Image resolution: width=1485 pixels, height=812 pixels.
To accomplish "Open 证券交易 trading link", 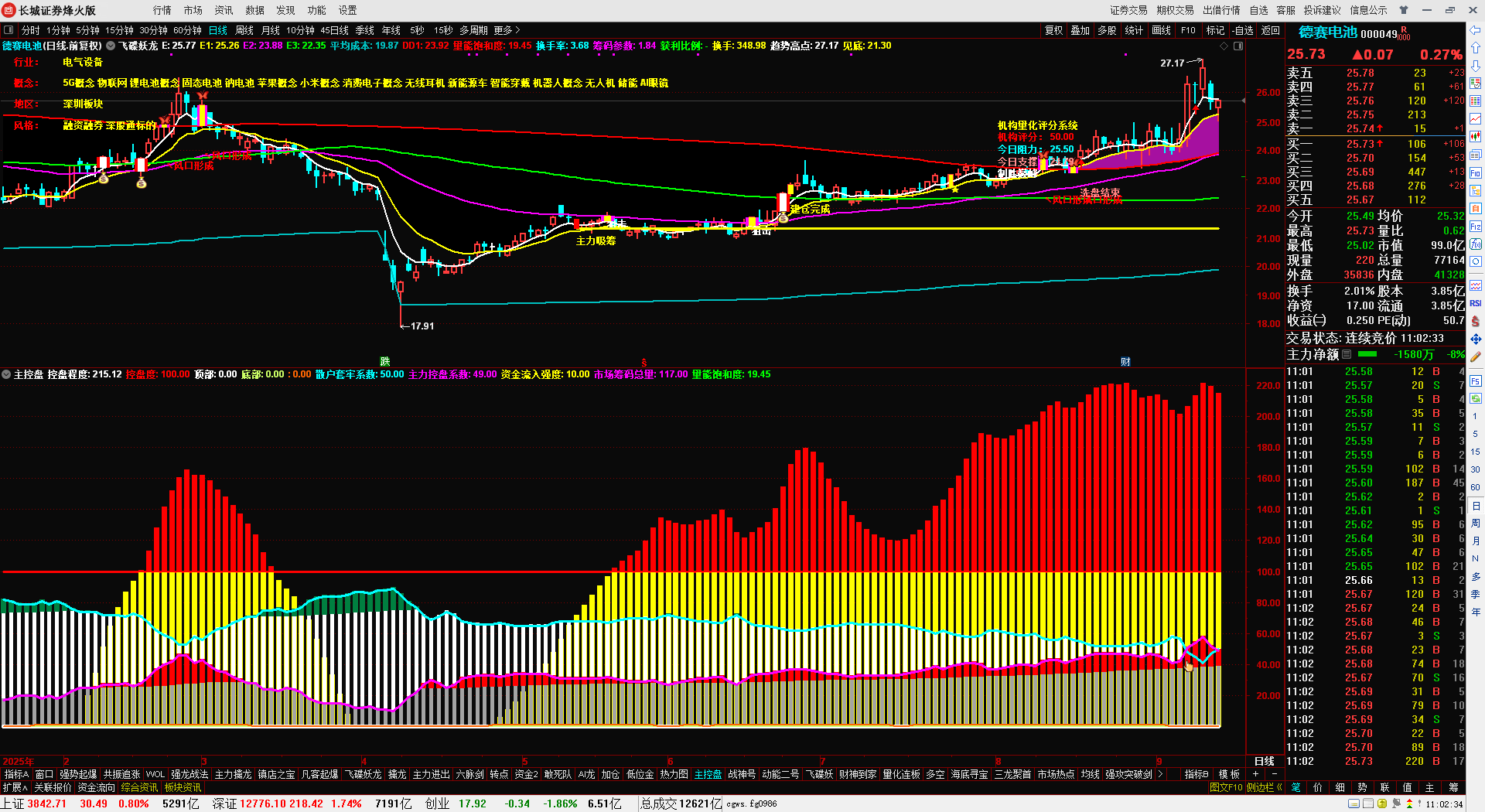I will (1129, 10).
